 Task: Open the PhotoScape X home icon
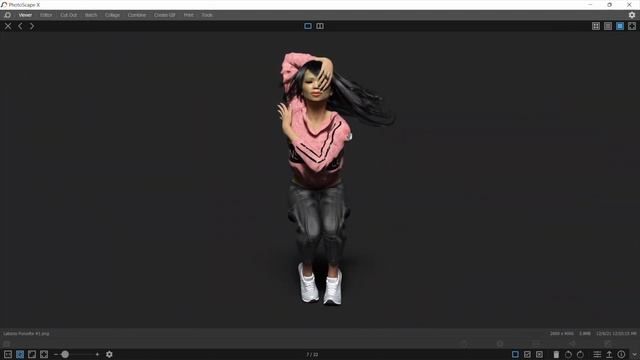pos(7,15)
